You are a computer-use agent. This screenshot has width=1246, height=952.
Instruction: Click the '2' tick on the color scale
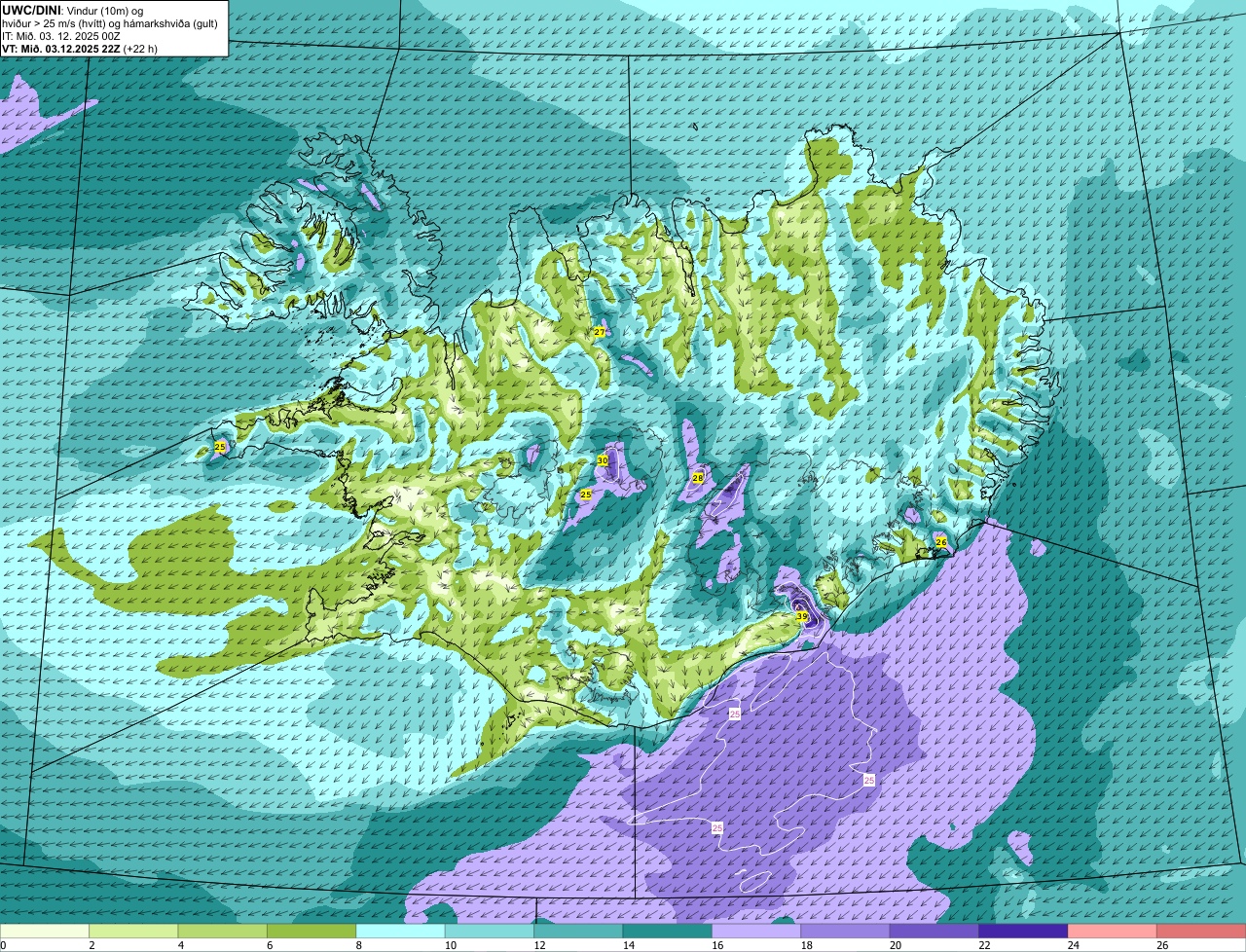pyautogui.click(x=90, y=945)
